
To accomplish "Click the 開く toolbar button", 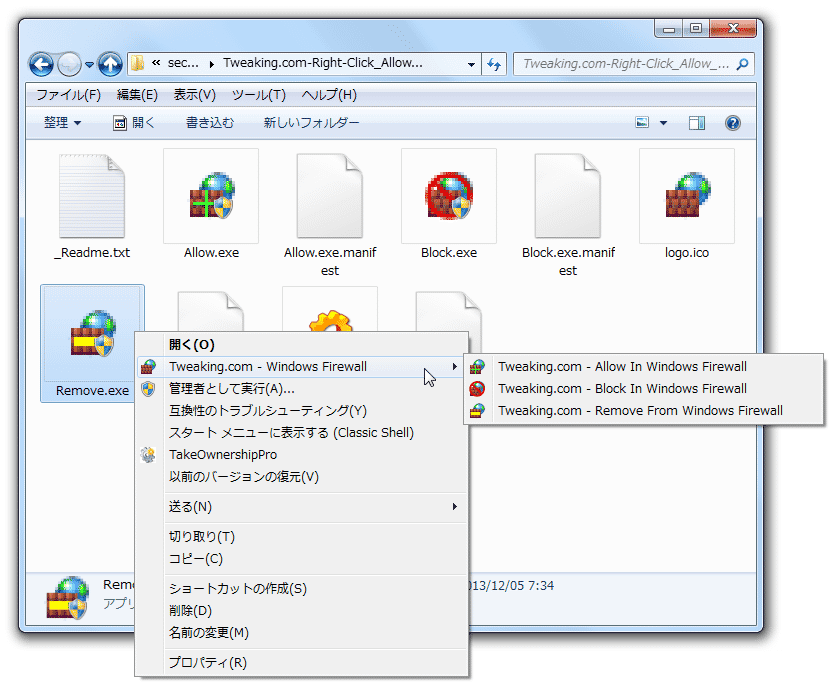I will [134, 123].
